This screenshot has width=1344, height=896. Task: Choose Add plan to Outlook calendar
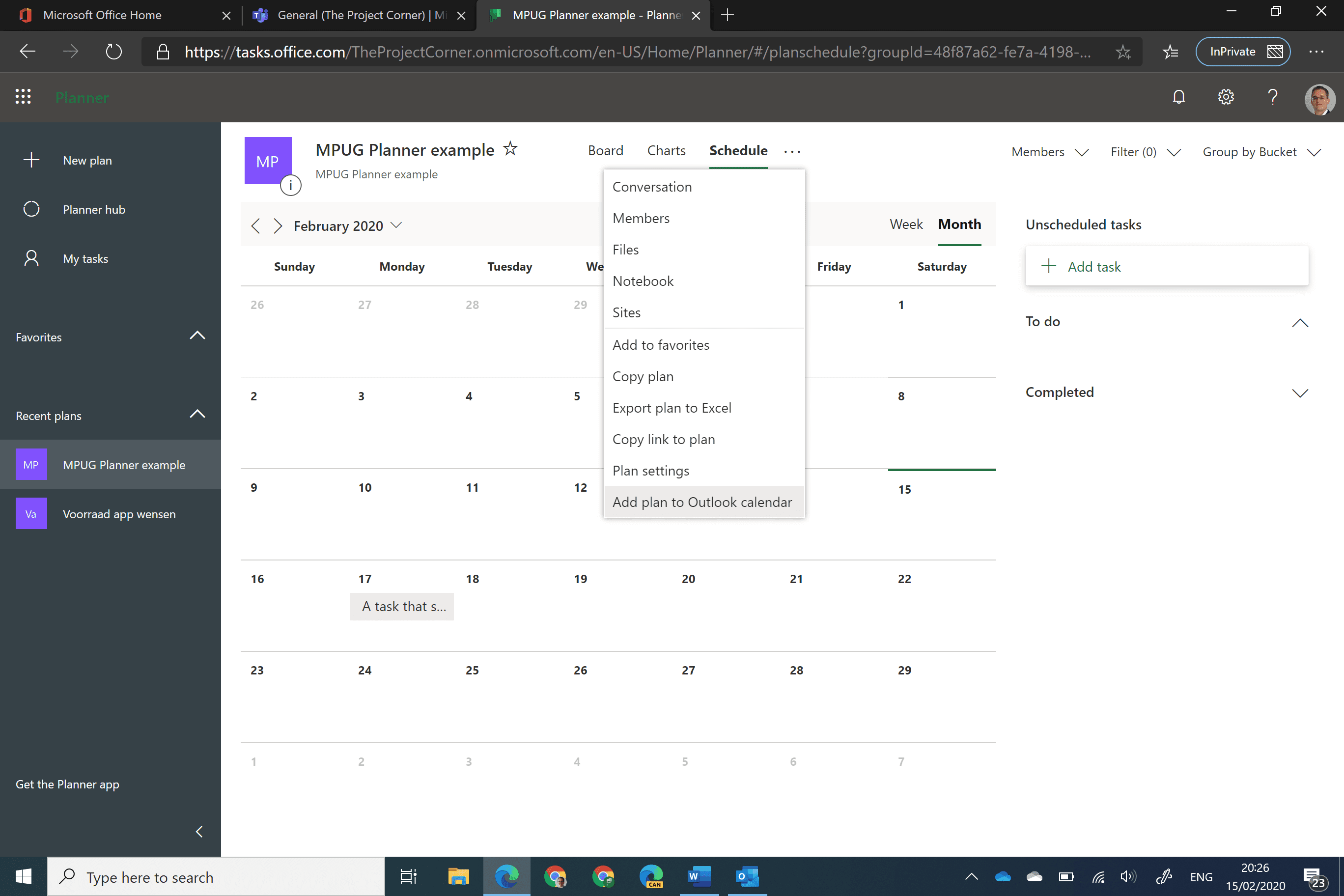pyautogui.click(x=704, y=503)
